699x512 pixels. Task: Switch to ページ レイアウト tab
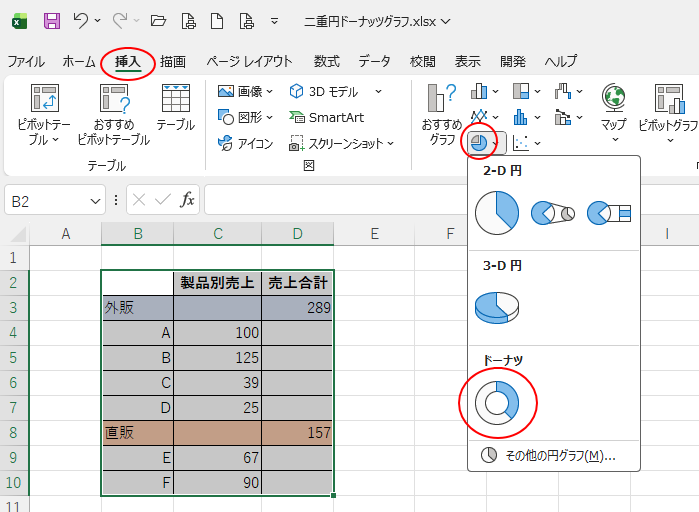(x=250, y=61)
